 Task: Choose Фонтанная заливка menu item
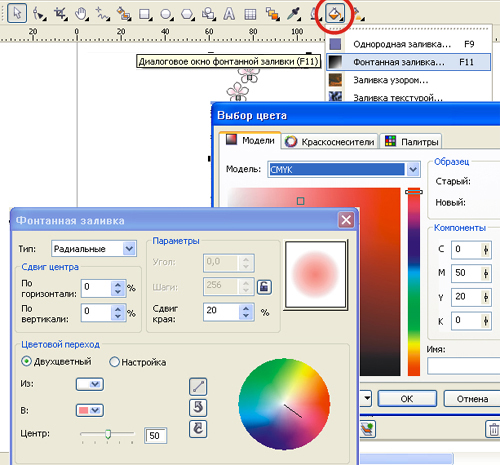point(408,62)
